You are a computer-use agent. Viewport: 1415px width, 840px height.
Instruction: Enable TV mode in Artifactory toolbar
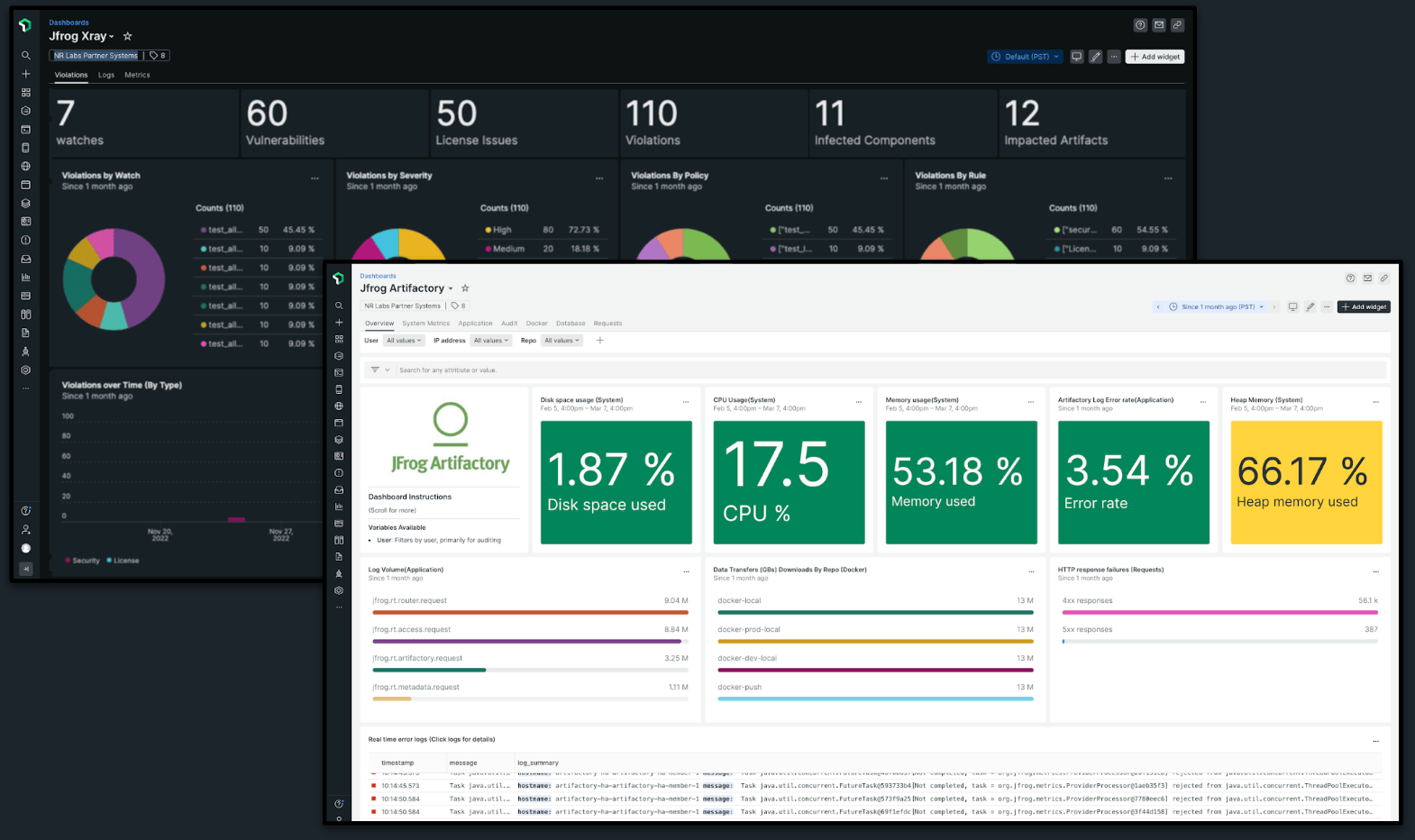coord(1292,307)
